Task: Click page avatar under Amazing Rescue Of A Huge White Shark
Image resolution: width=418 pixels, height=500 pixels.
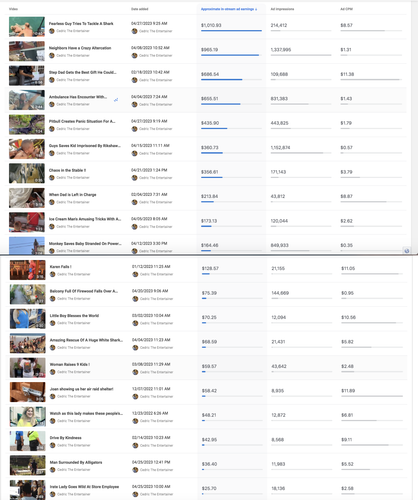Action: [x=52, y=348]
